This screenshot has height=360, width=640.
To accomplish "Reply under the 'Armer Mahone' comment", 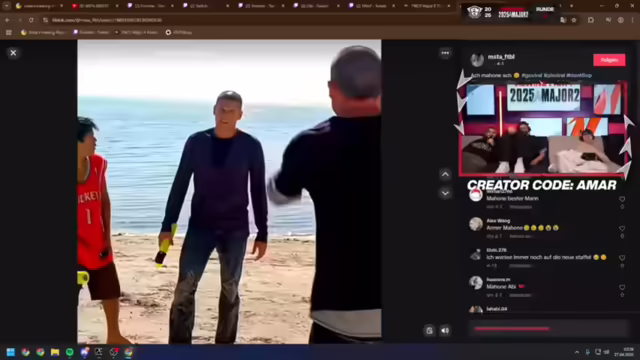I will click(521, 236).
